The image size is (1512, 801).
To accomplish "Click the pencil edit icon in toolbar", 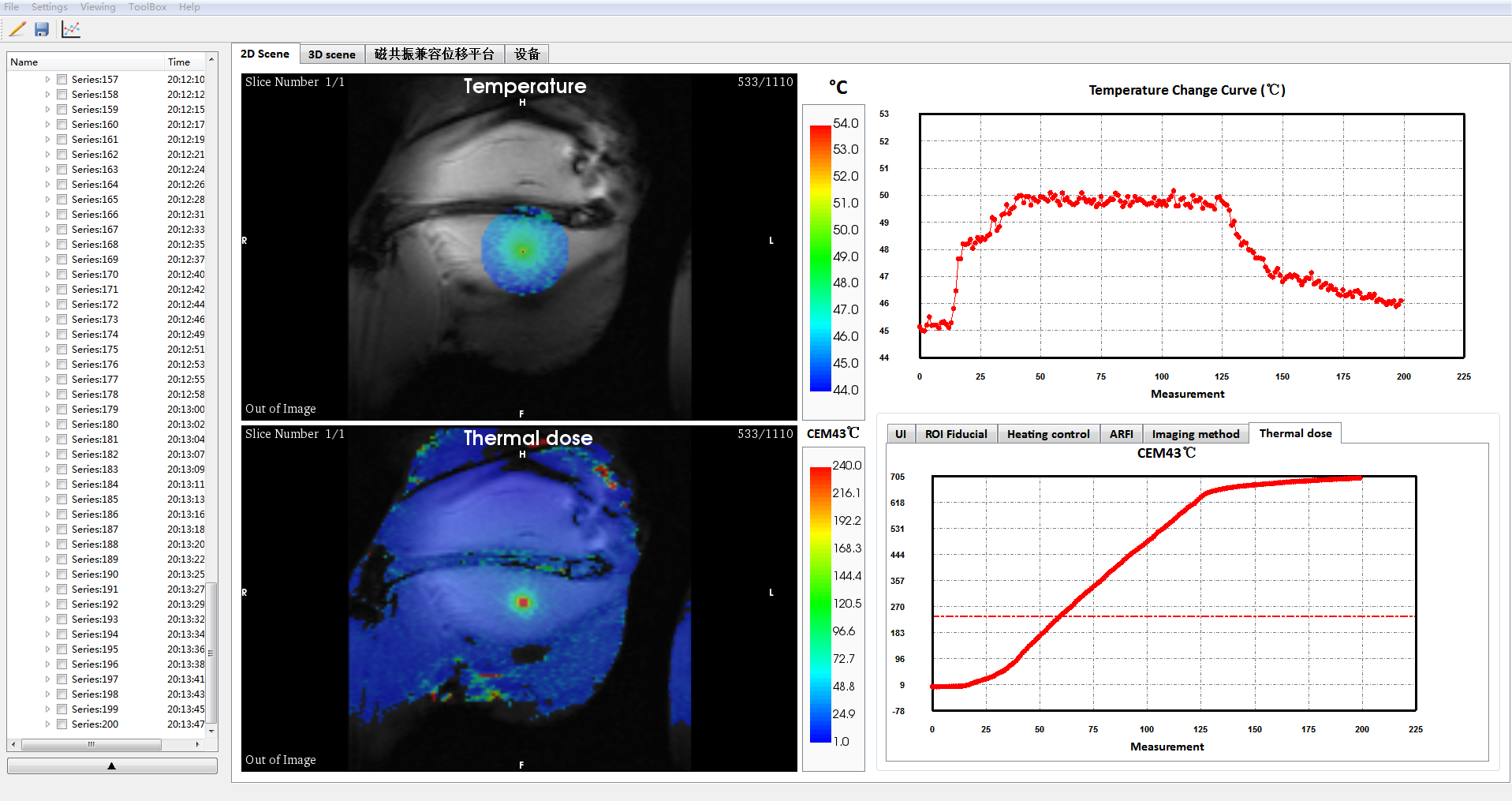I will (17, 29).
